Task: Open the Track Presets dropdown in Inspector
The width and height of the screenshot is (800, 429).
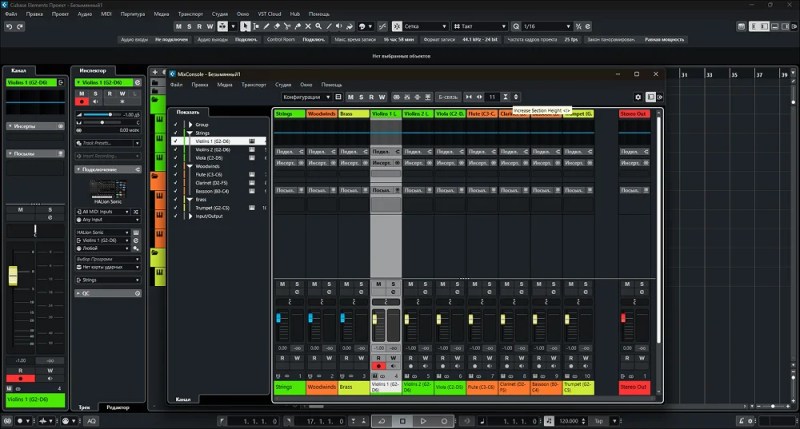Action: pos(108,143)
